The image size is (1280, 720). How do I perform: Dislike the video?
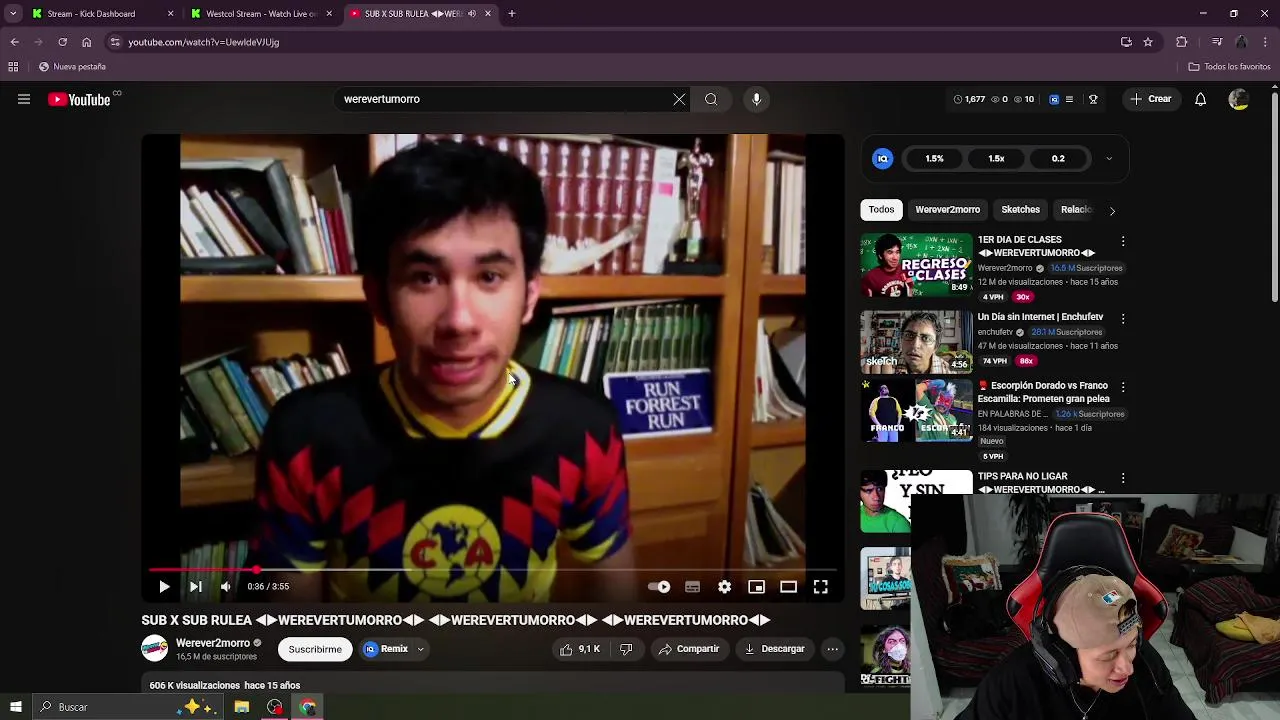coord(626,649)
